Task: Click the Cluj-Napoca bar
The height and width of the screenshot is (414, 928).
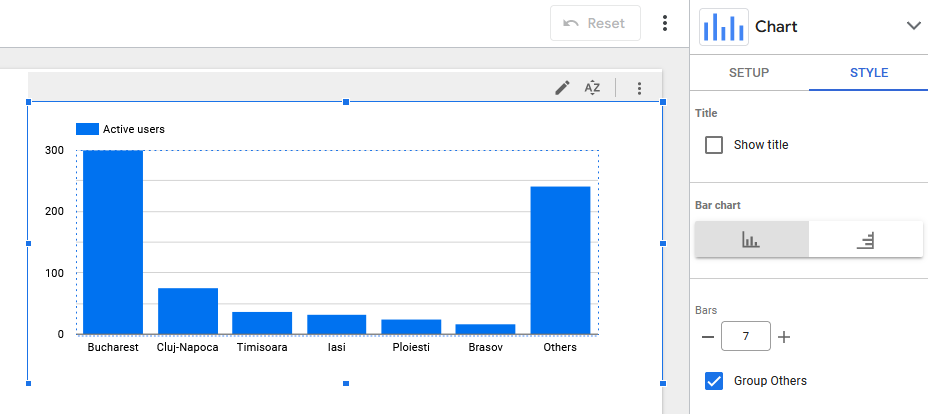Action: click(x=188, y=311)
